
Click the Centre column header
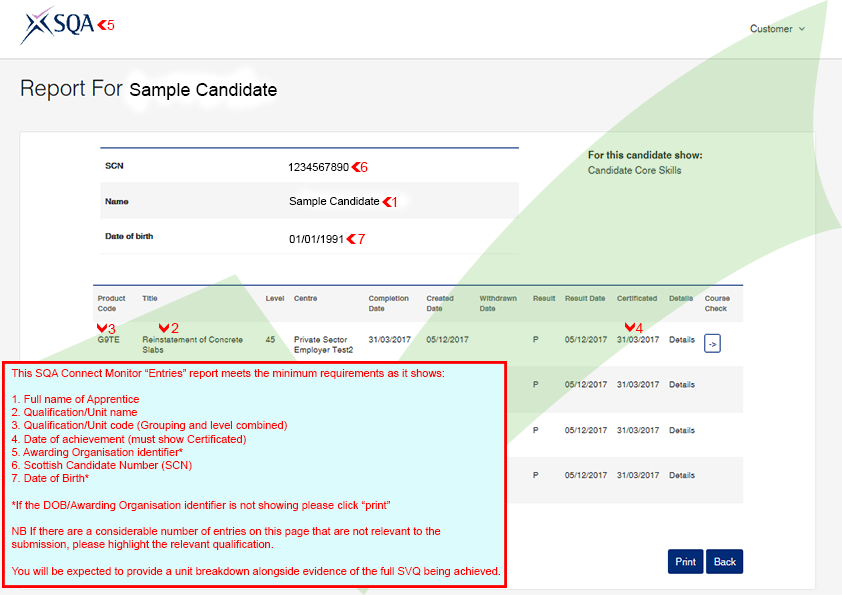(x=306, y=298)
